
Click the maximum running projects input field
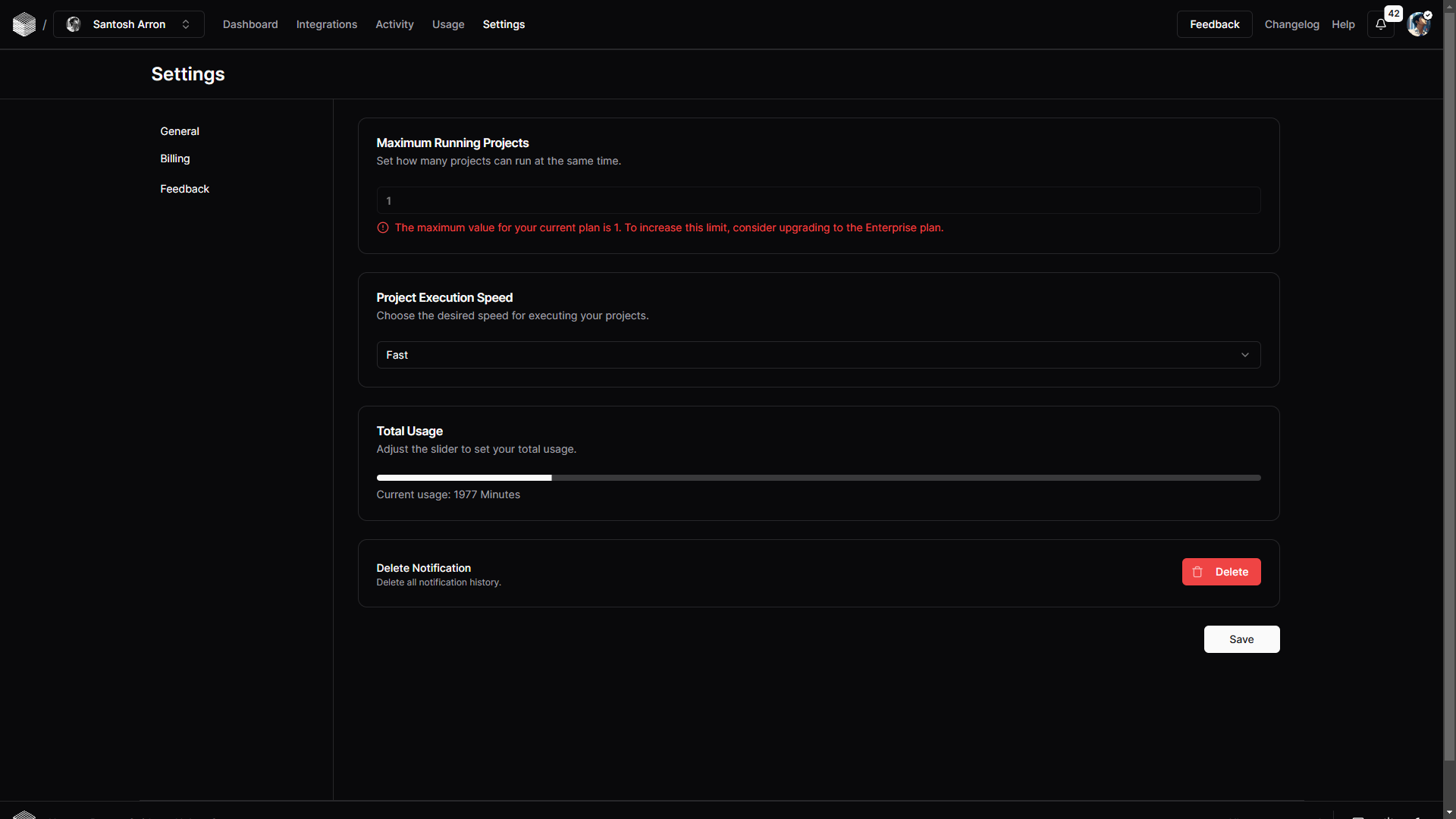(x=818, y=200)
